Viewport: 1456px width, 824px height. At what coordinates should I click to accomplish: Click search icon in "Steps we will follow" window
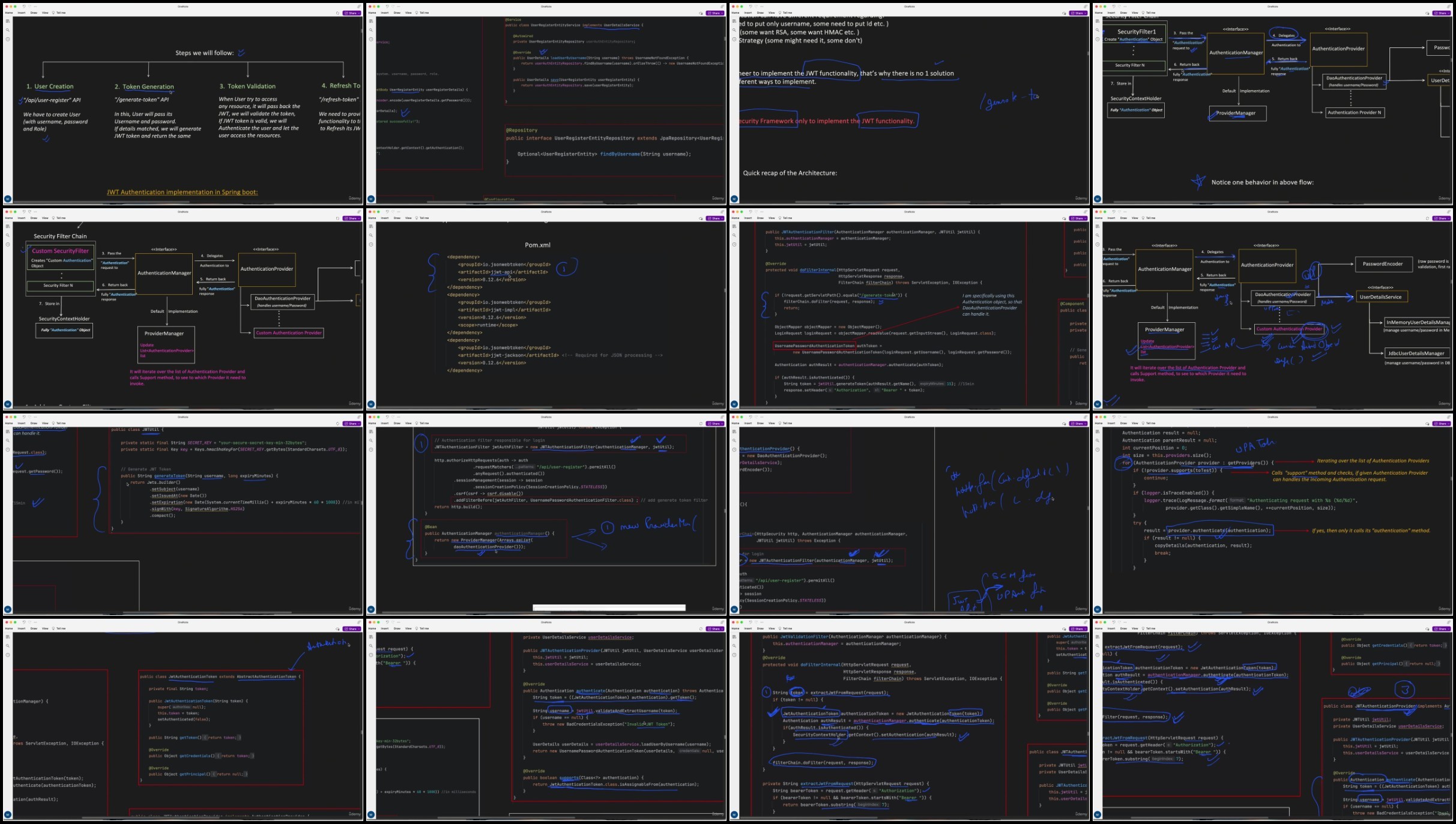click(8, 30)
